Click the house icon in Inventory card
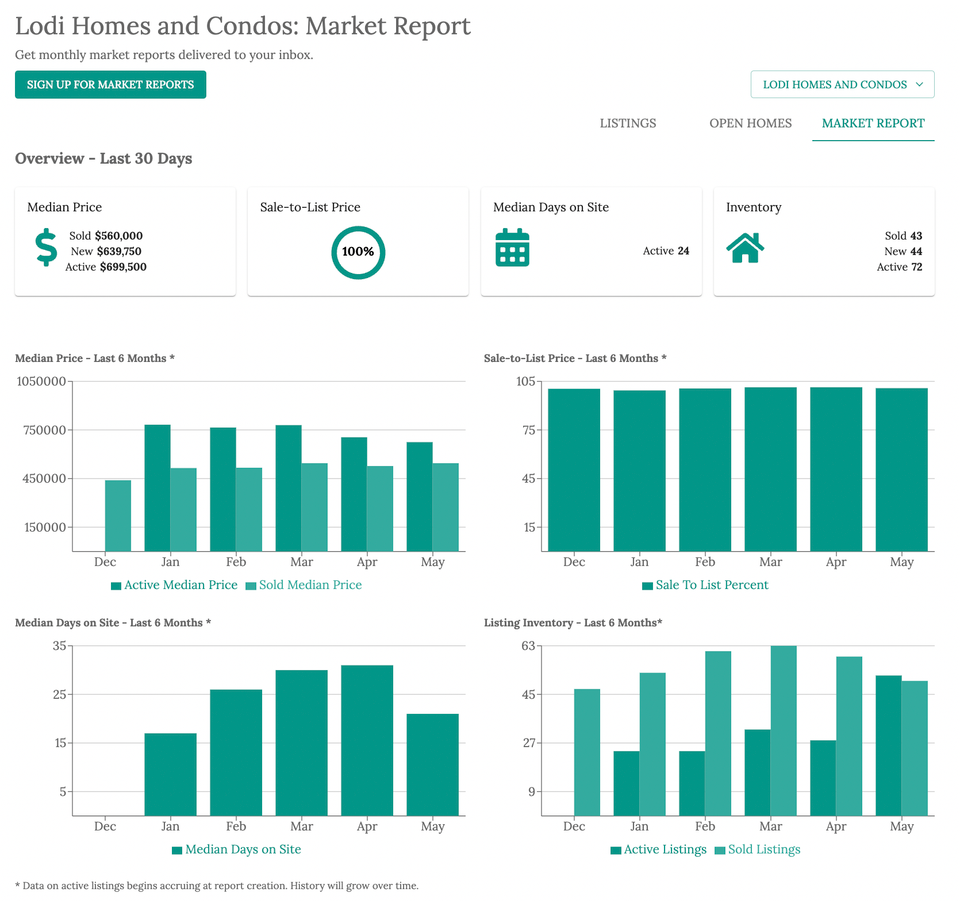This screenshot has height=901, width=960. 745,247
